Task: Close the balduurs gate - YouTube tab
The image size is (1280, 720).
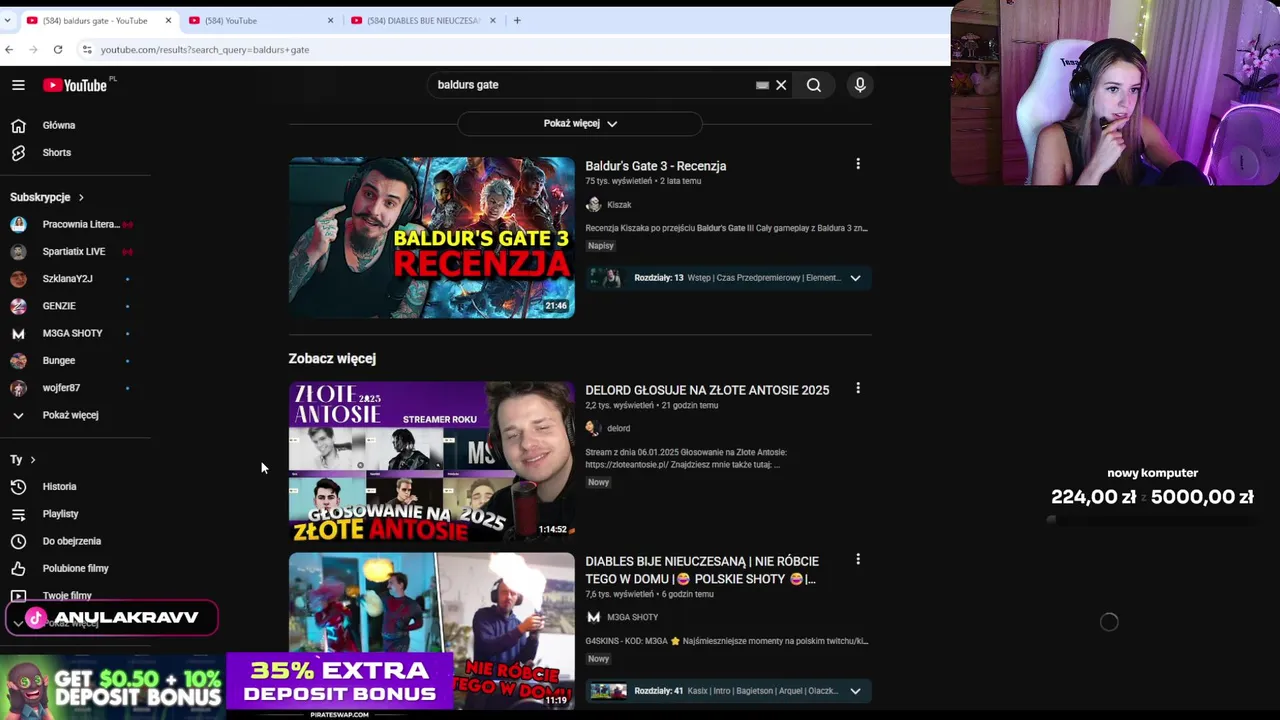Action: 168,20
